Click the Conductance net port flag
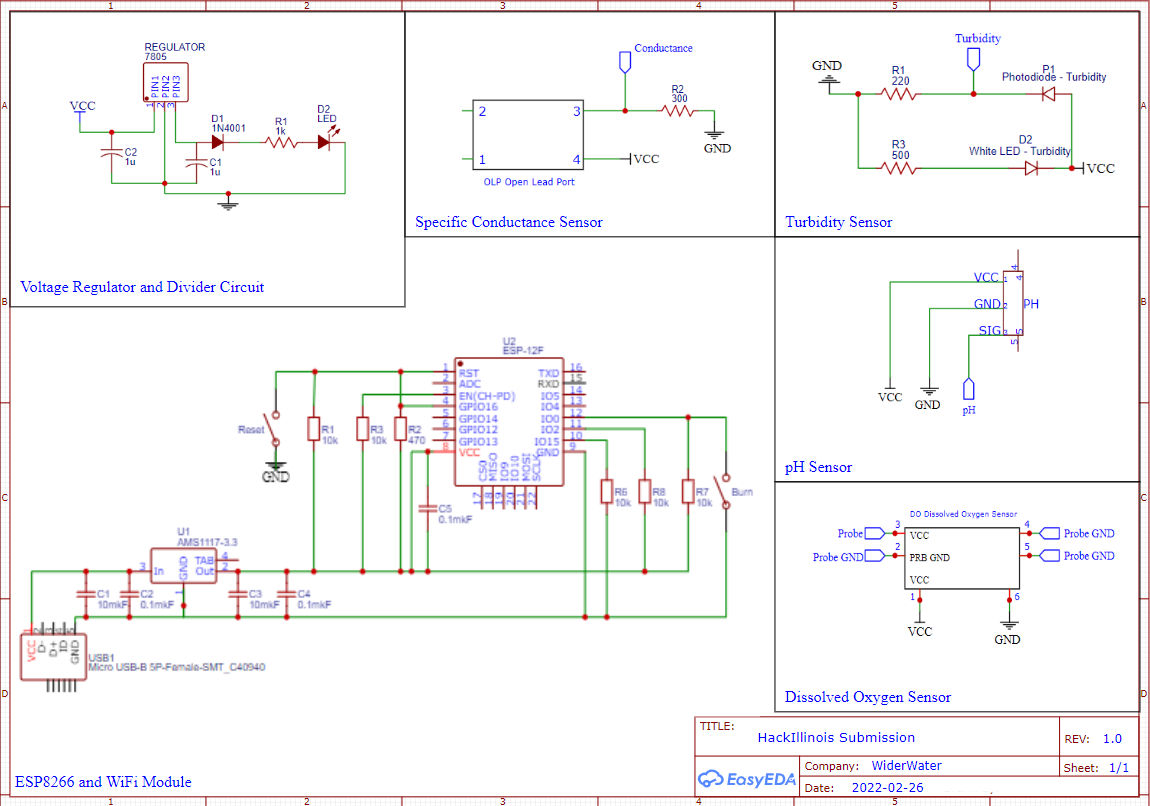1150x806 pixels. pyautogui.click(x=625, y=61)
